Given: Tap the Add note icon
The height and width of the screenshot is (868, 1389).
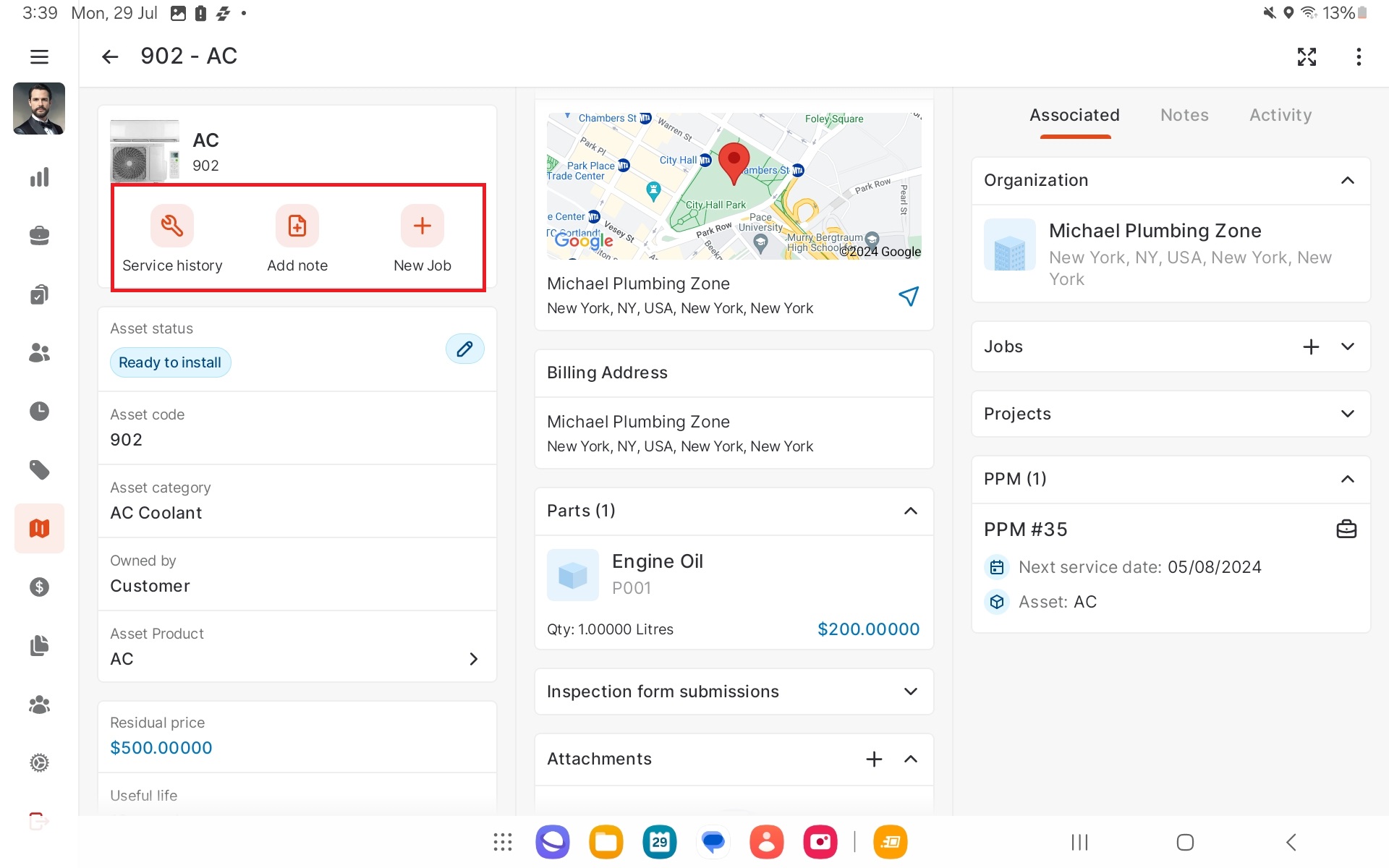Looking at the screenshot, I should (x=297, y=226).
